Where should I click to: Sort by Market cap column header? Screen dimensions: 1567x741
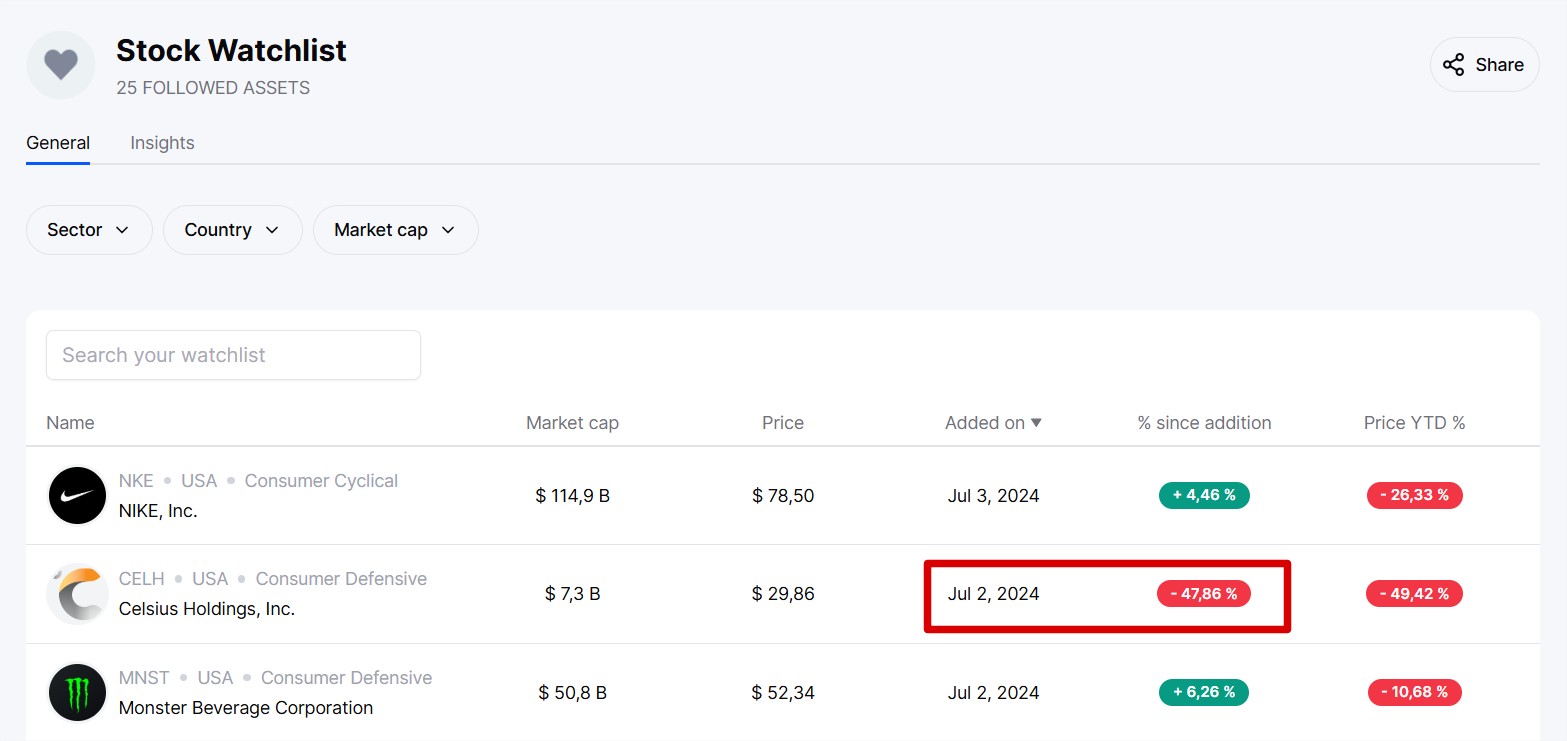[572, 423]
